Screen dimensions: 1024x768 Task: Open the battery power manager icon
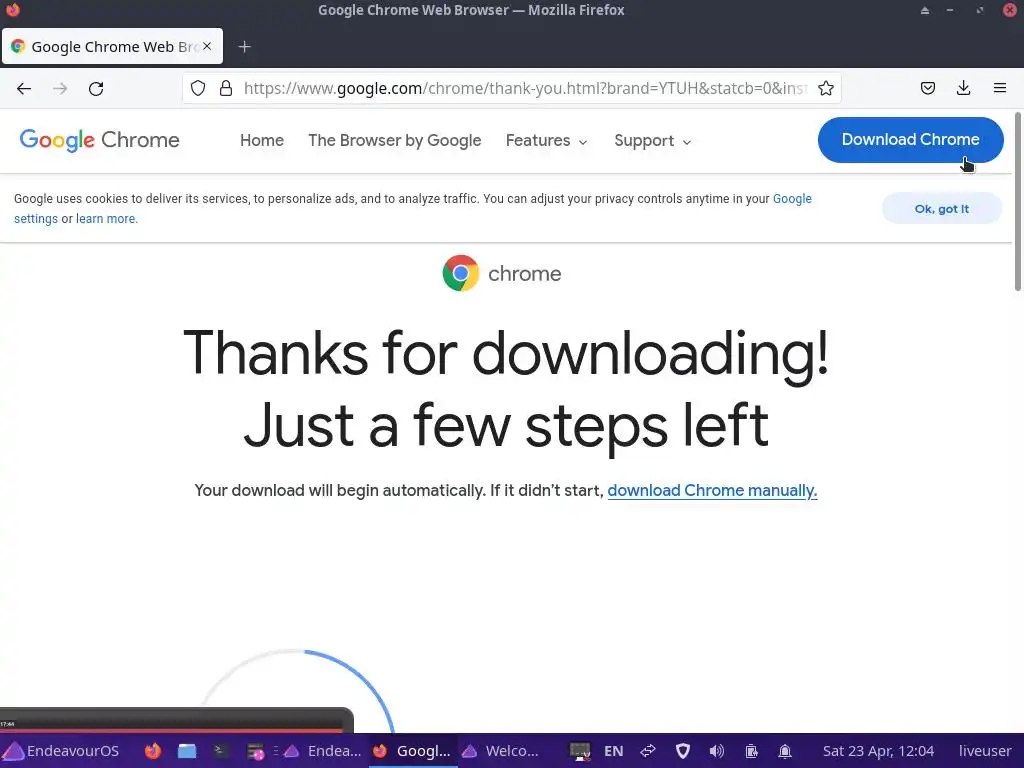(751, 751)
